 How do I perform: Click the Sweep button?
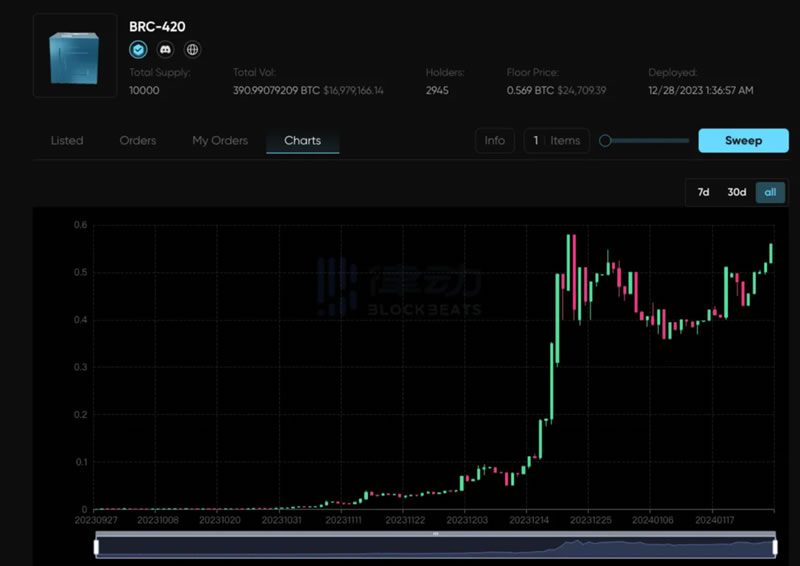(743, 140)
